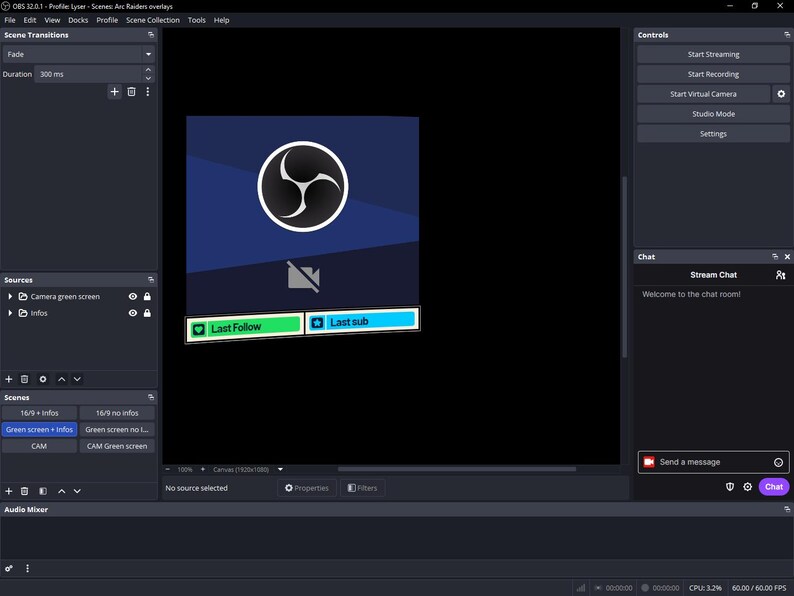Open OBS Settings from Controls
This screenshot has height=596, width=794.
tap(713, 134)
